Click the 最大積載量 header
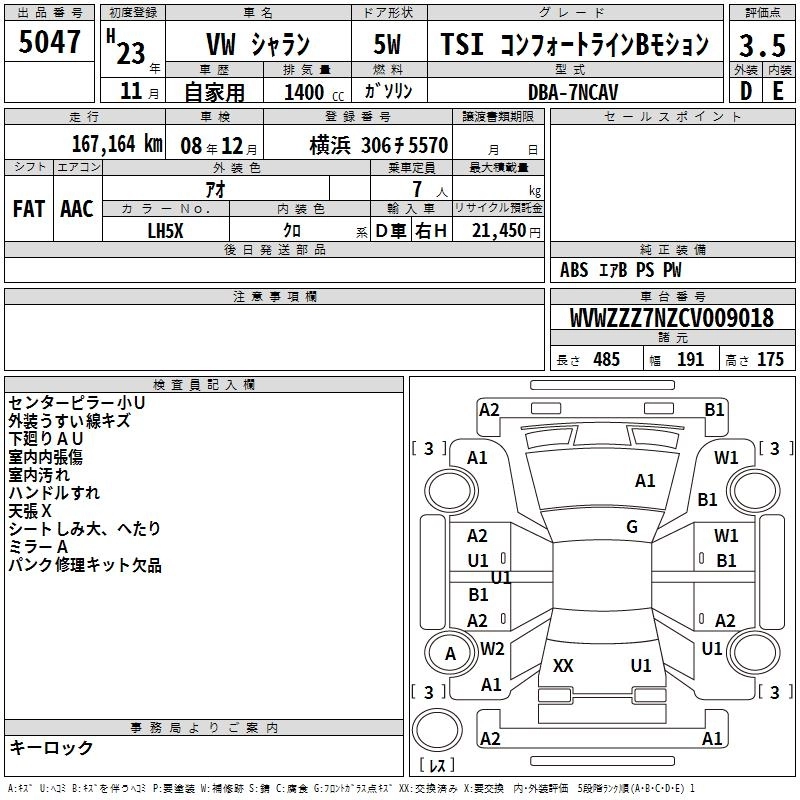 (x=498, y=167)
